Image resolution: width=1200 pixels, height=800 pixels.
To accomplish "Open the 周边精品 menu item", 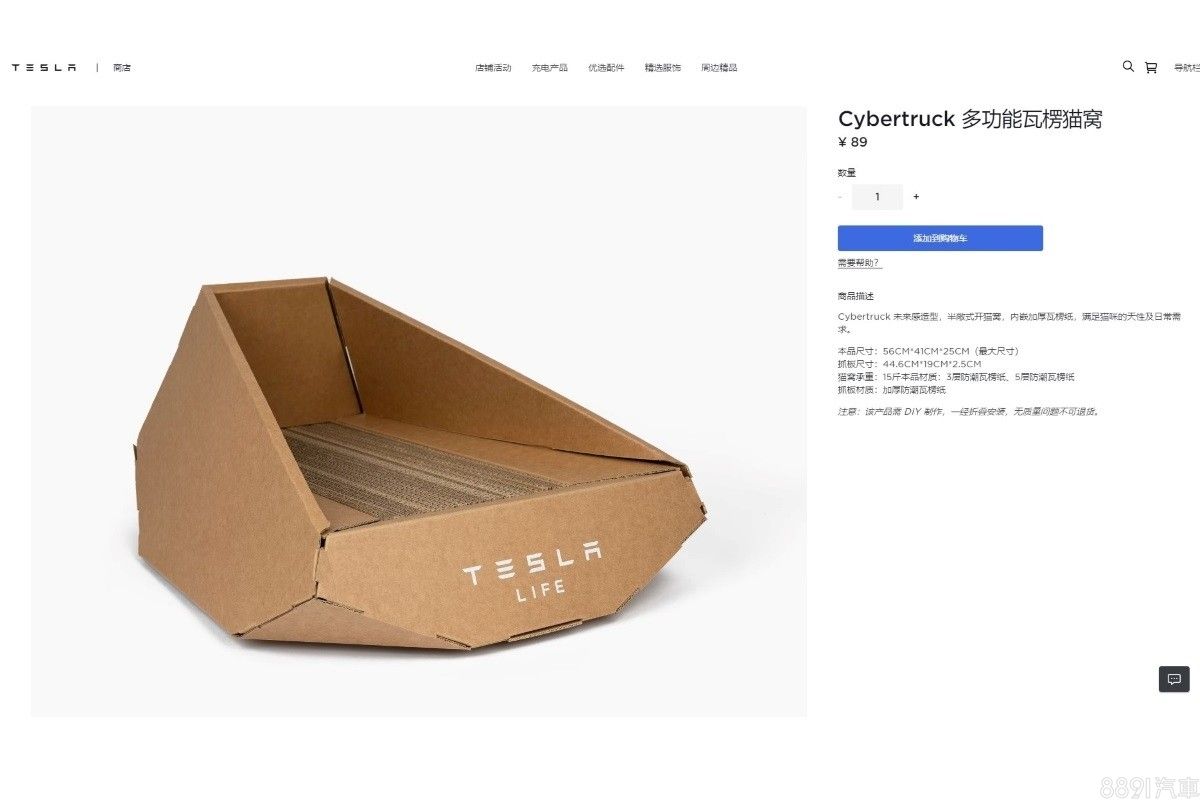I will point(719,68).
